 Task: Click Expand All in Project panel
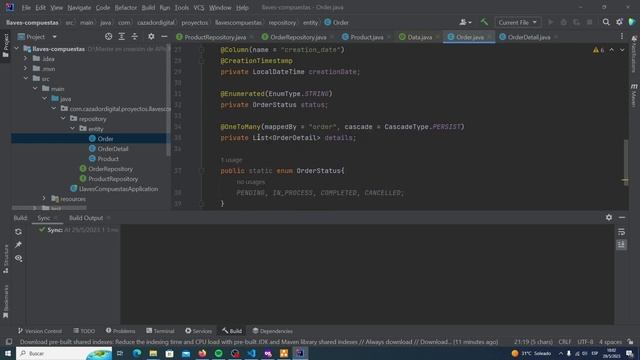click(122, 37)
